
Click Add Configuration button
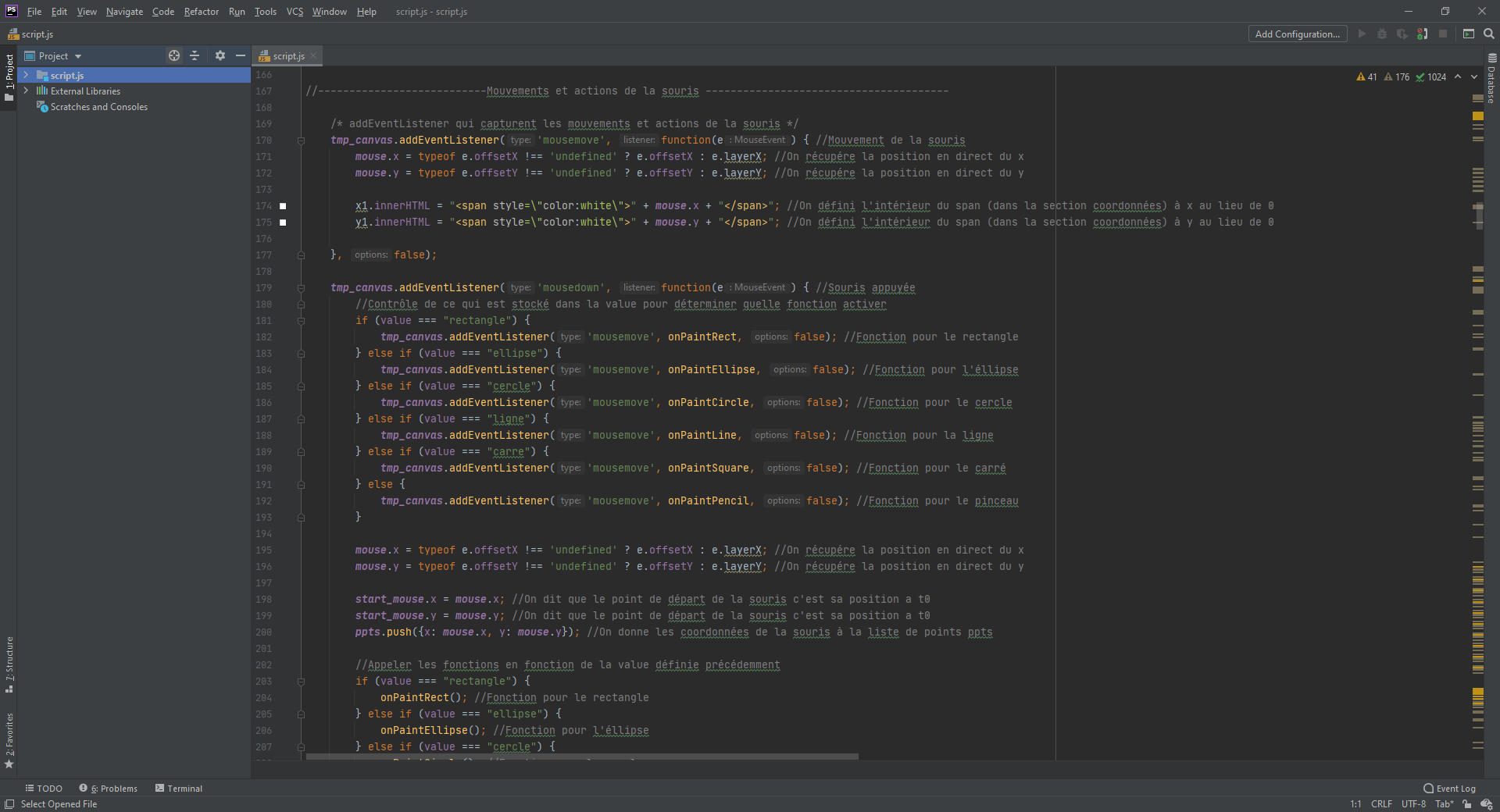[x=1297, y=34]
